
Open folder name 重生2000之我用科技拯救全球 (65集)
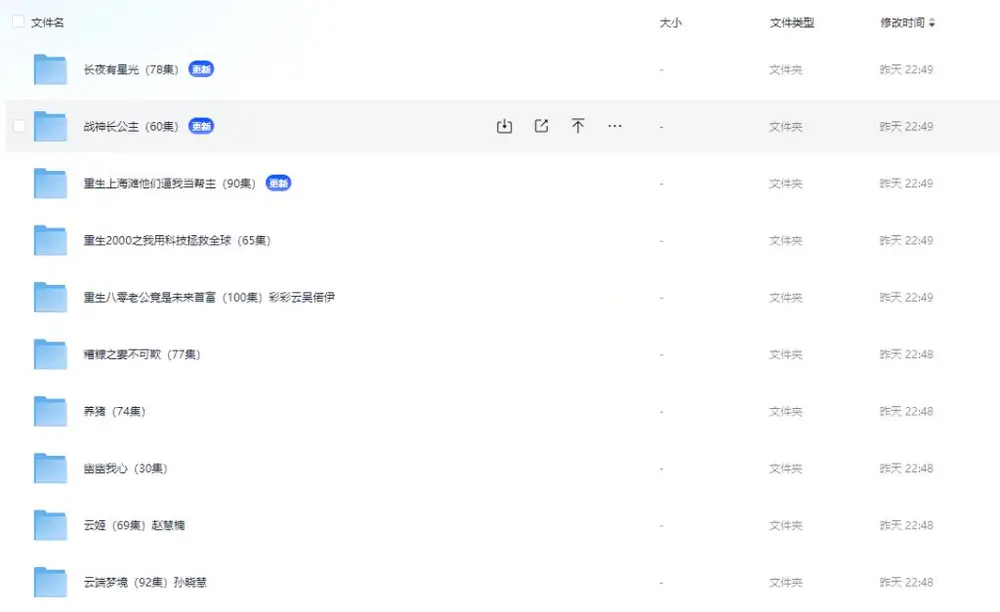tap(177, 240)
